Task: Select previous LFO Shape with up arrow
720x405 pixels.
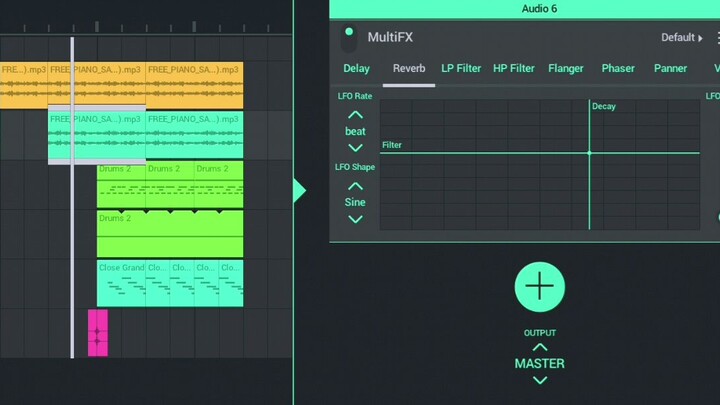Action: (x=355, y=186)
